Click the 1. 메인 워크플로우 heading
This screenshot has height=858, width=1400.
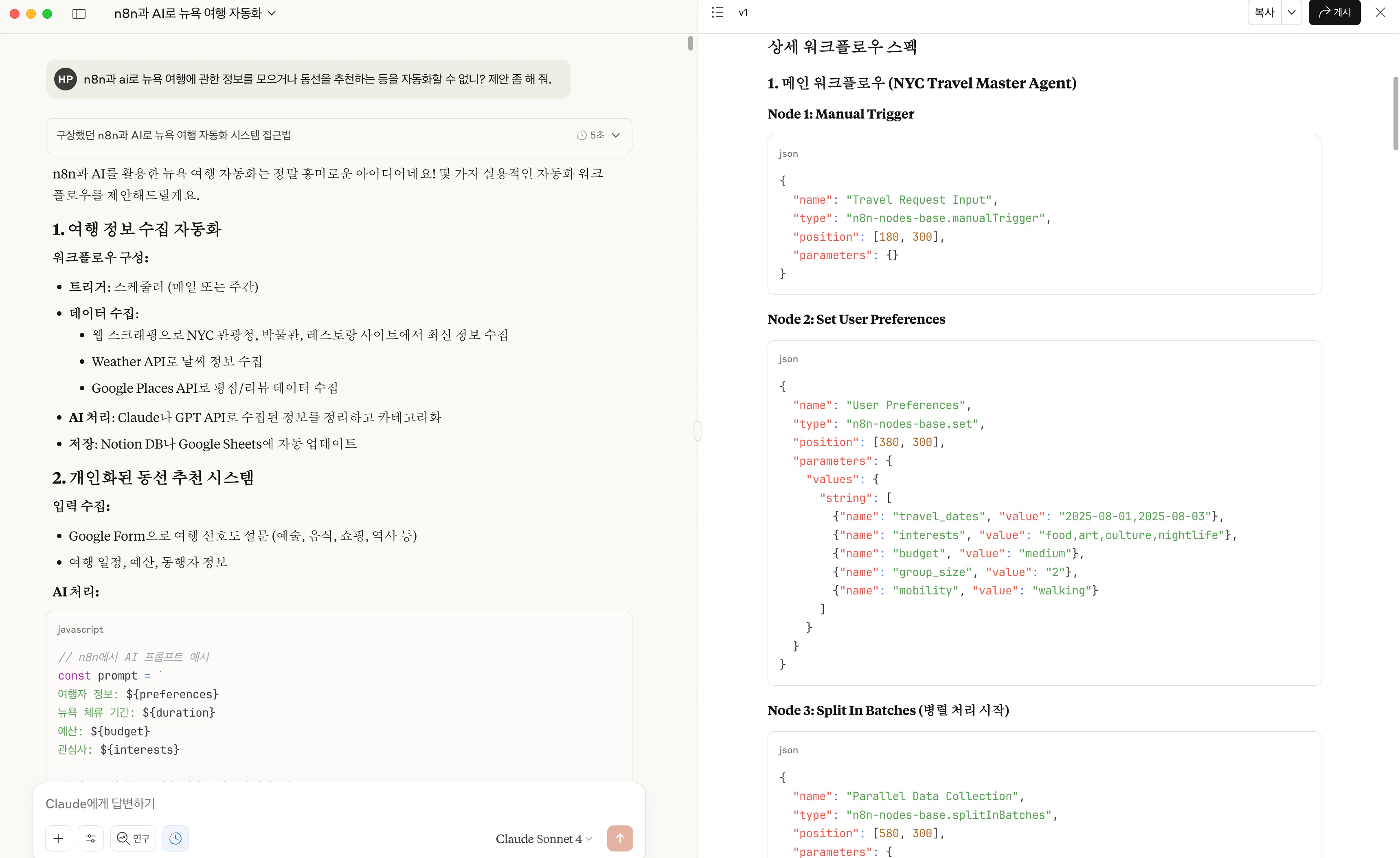click(x=922, y=83)
